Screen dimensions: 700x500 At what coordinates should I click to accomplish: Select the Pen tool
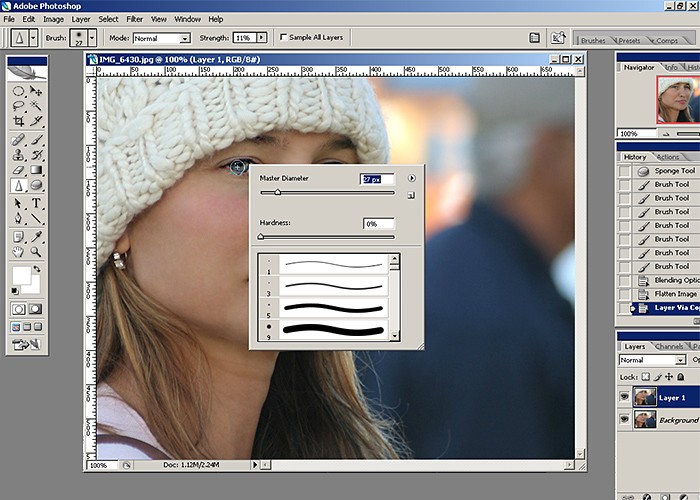tap(18, 218)
